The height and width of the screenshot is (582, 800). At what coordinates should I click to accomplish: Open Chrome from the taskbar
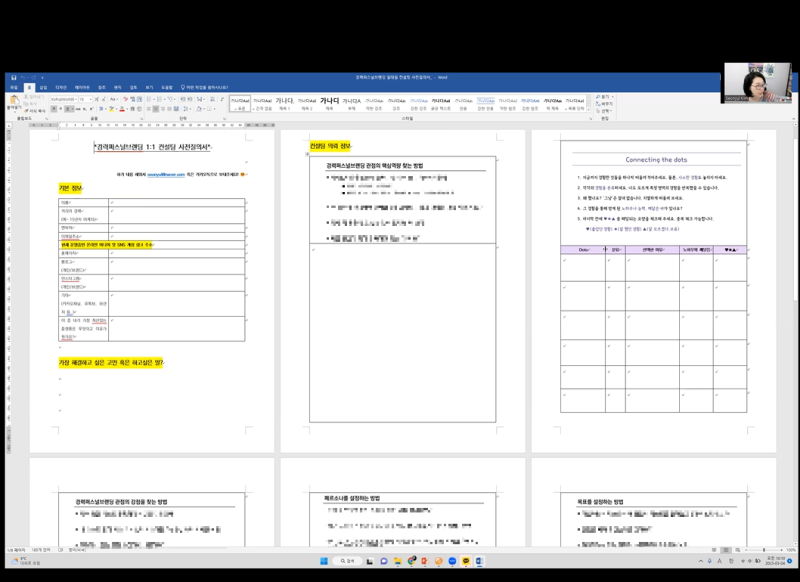[x=411, y=561]
